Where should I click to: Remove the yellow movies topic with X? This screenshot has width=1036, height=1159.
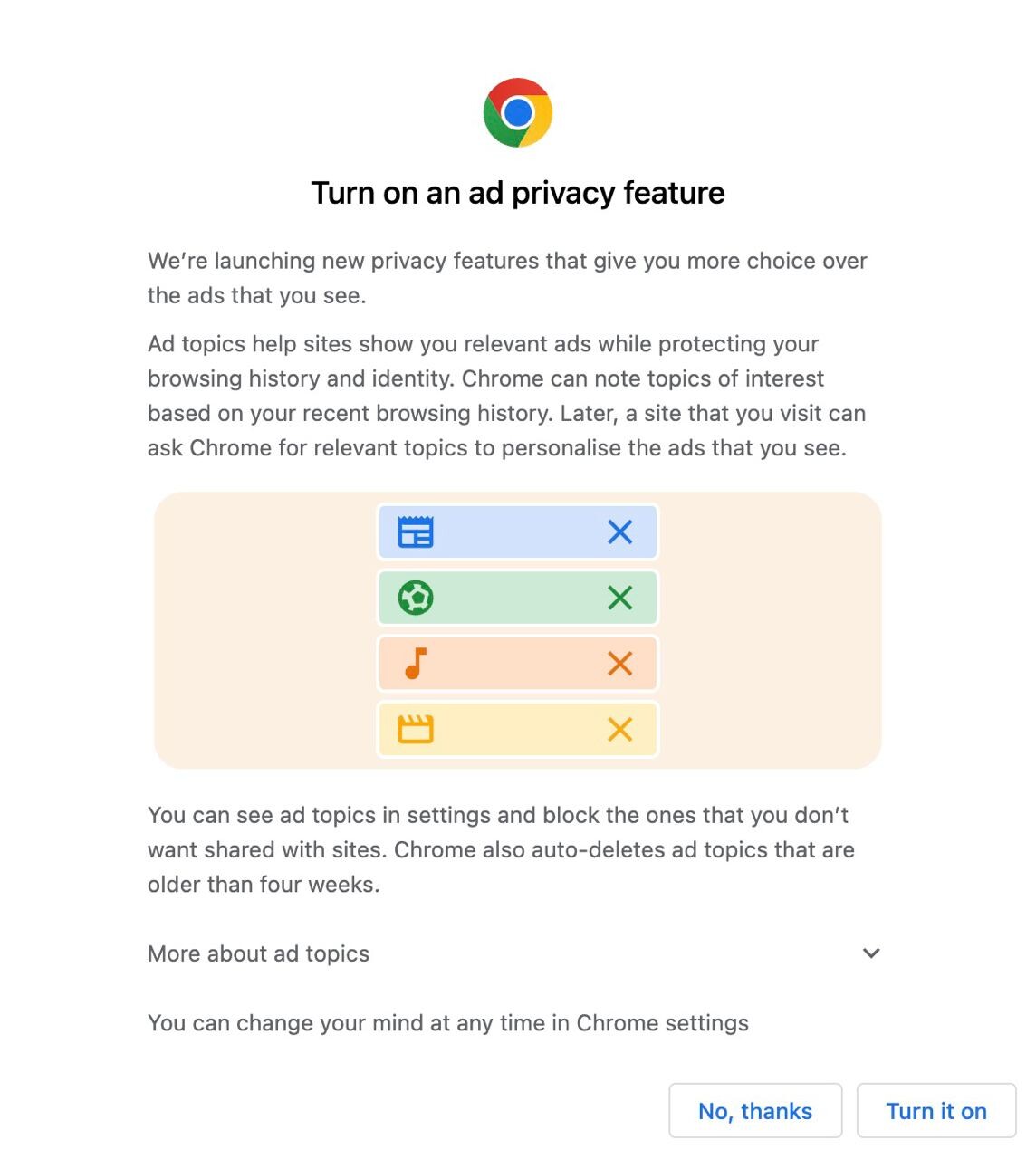coord(620,730)
